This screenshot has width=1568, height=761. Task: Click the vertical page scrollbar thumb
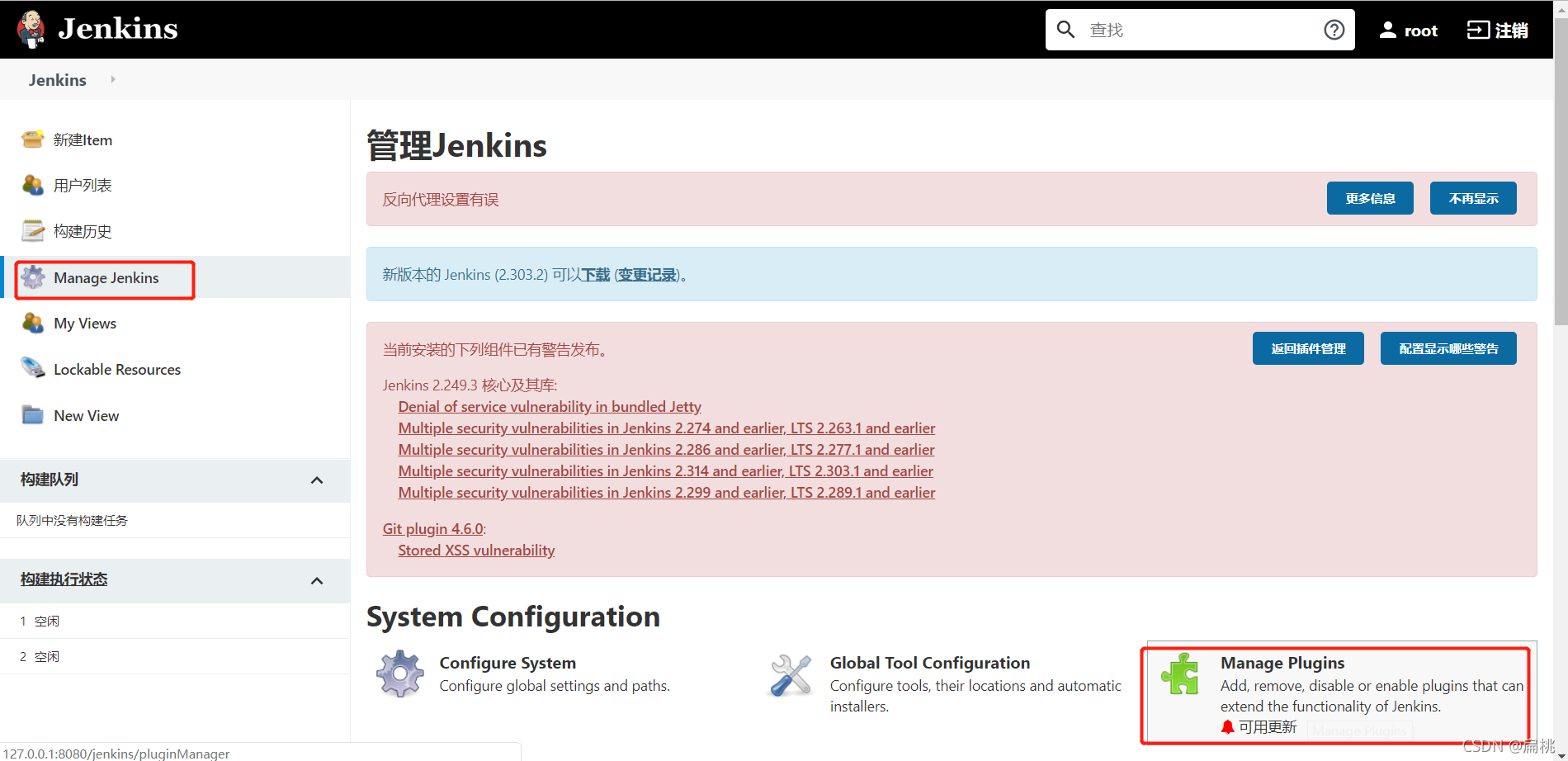(x=1561, y=171)
